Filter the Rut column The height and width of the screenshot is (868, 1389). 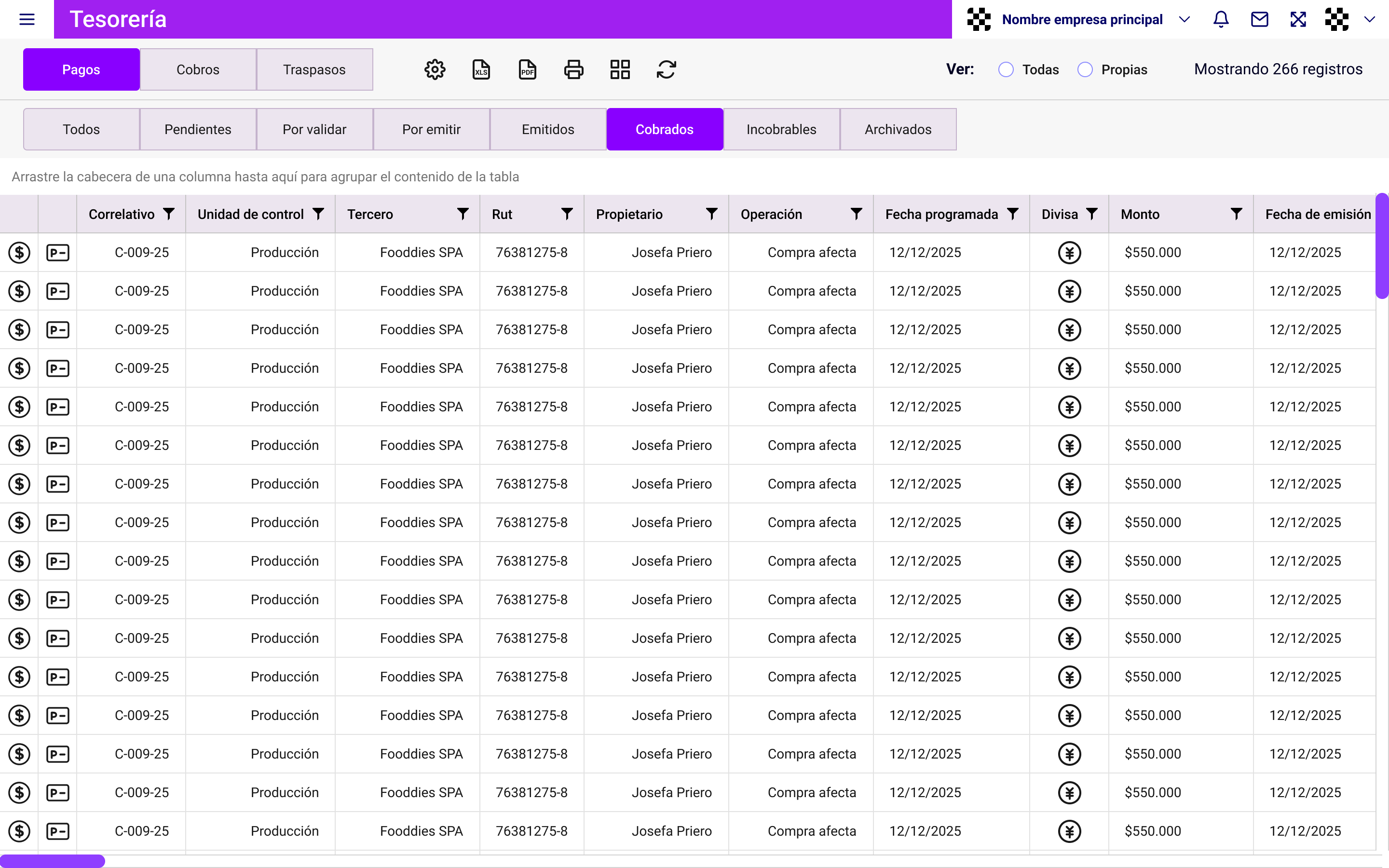[x=567, y=214]
